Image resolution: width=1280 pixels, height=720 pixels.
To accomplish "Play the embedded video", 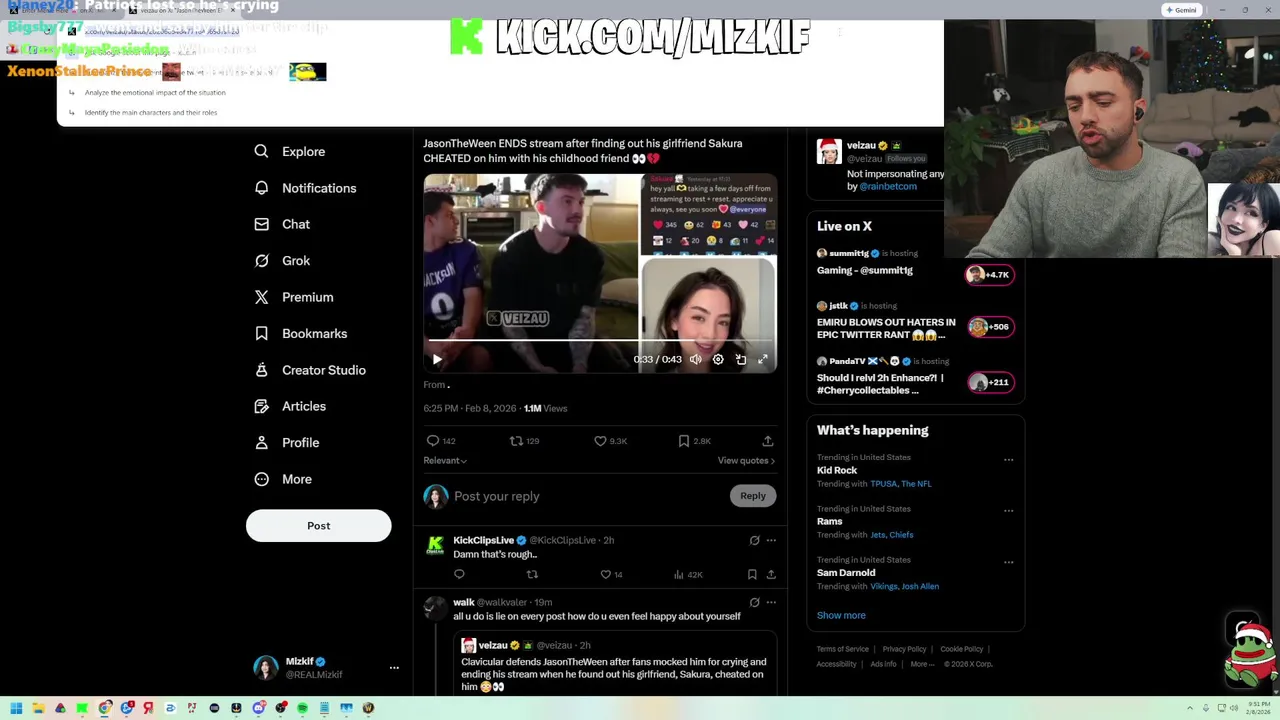I will pyautogui.click(x=437, y=359).
